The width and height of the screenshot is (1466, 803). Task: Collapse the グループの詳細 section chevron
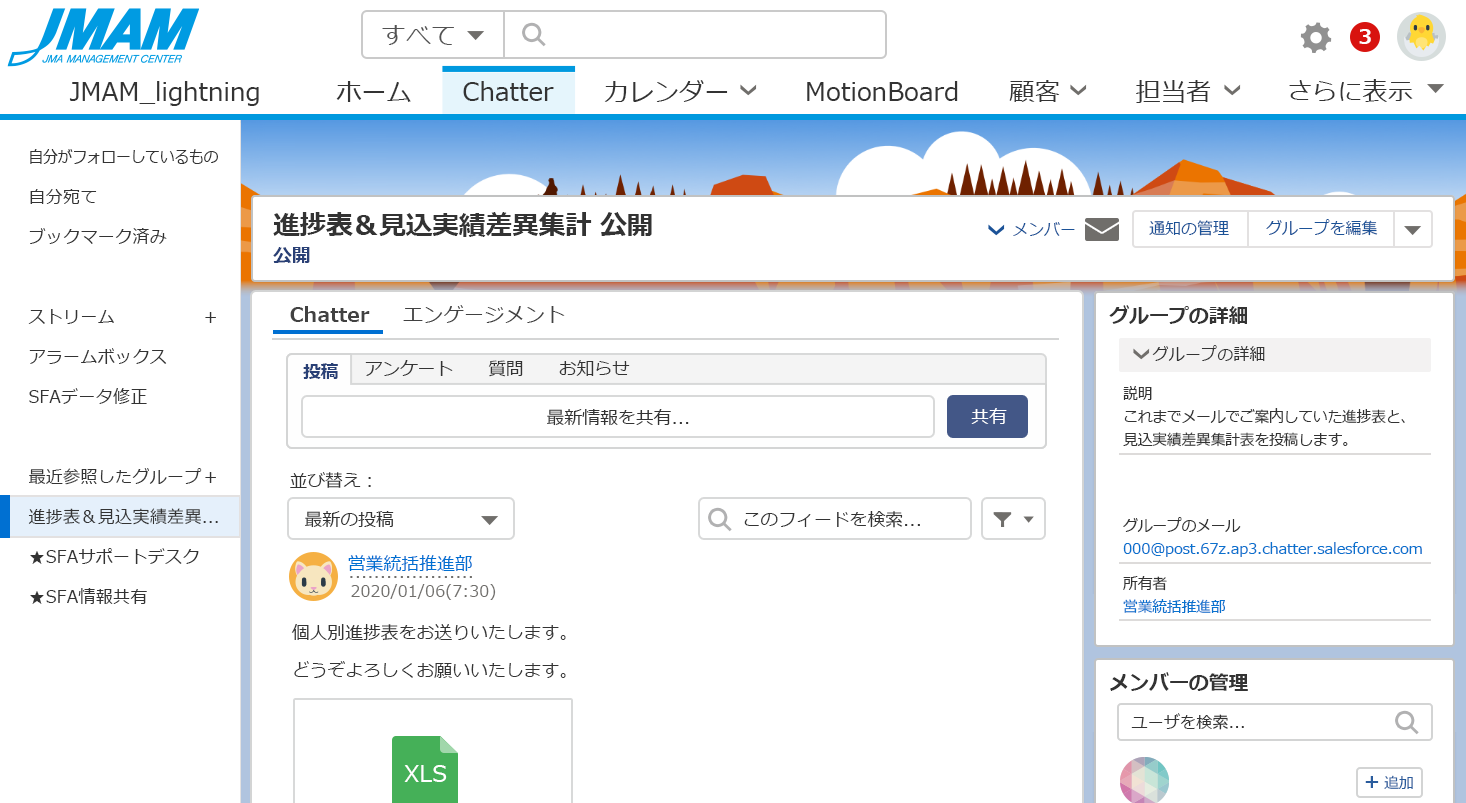tap(1140, 354)
